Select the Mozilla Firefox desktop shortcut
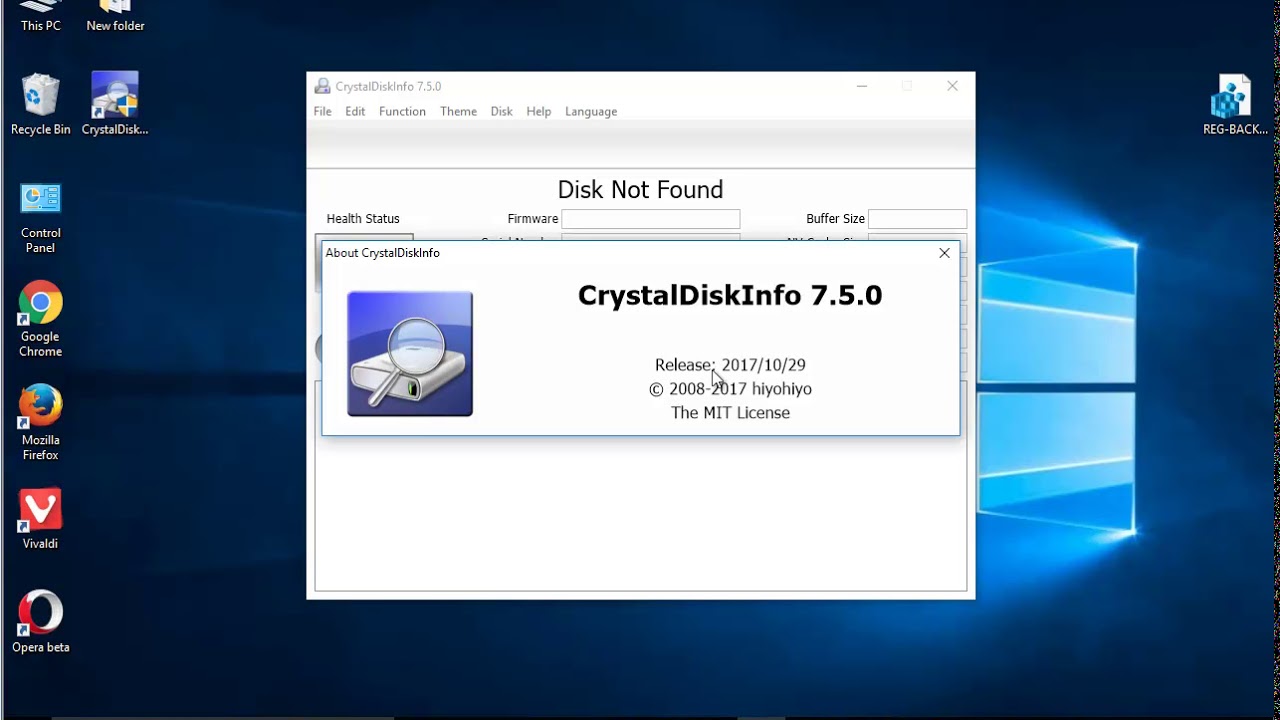The width and height of the screenshot is (1280, 720). coord(41,423)
